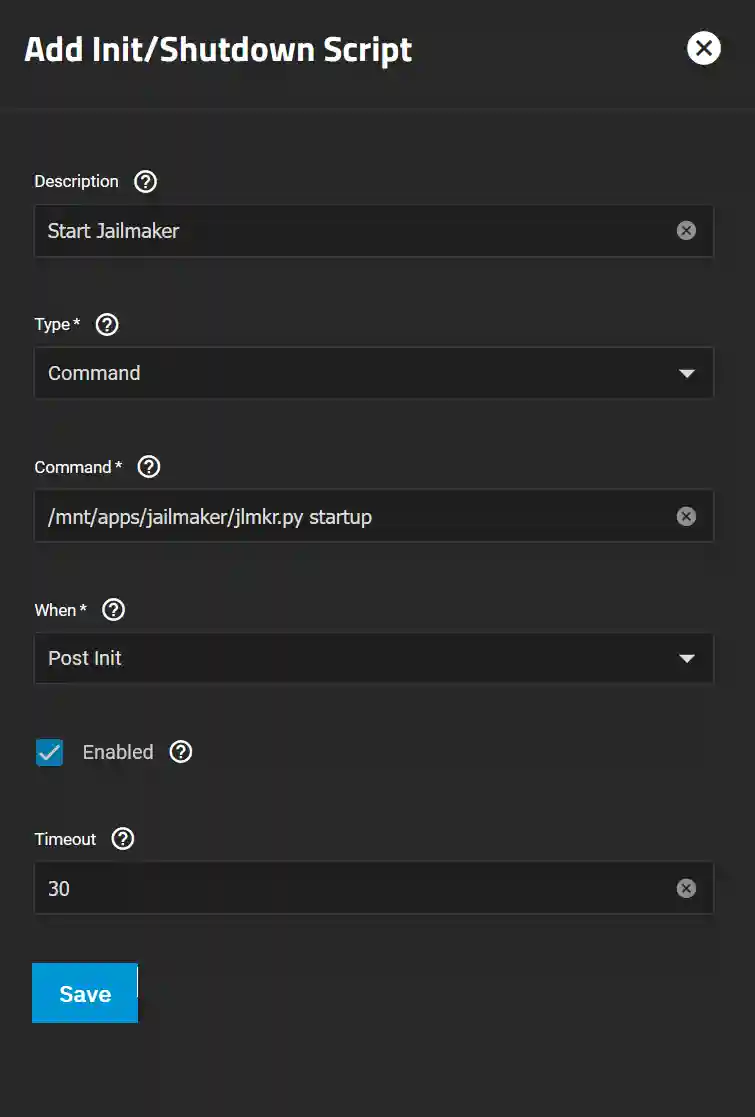
Task: Disable the Enabled checkbox
Action: click(49, 752)
